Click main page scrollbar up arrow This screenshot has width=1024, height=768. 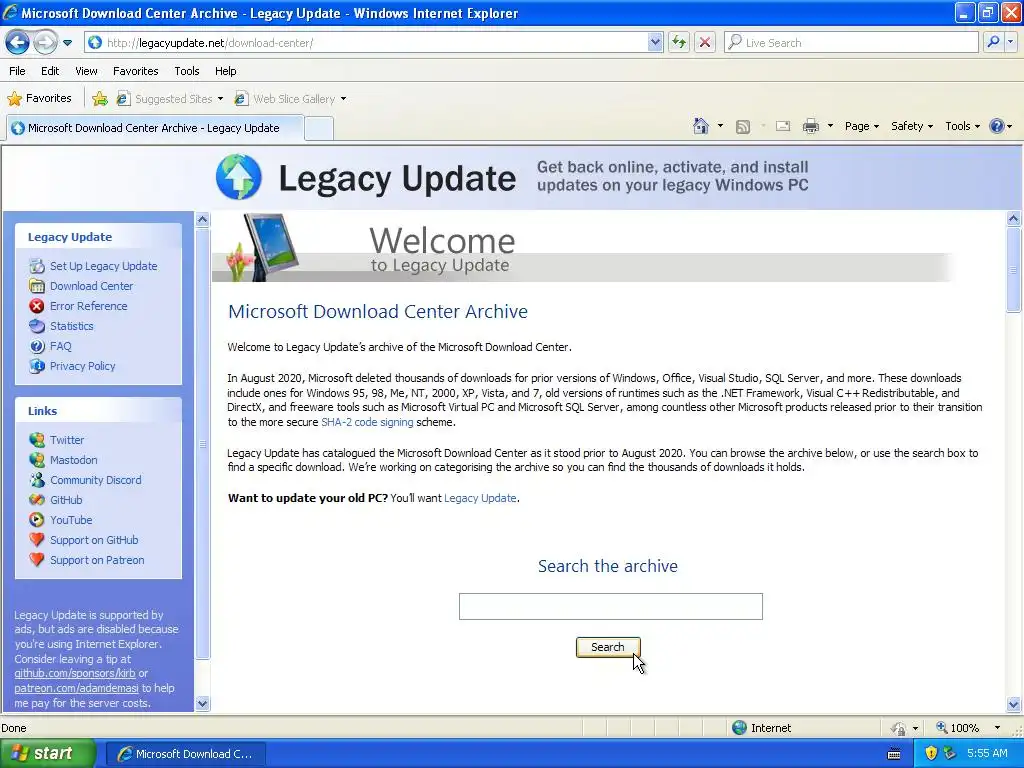point(1014,218)
